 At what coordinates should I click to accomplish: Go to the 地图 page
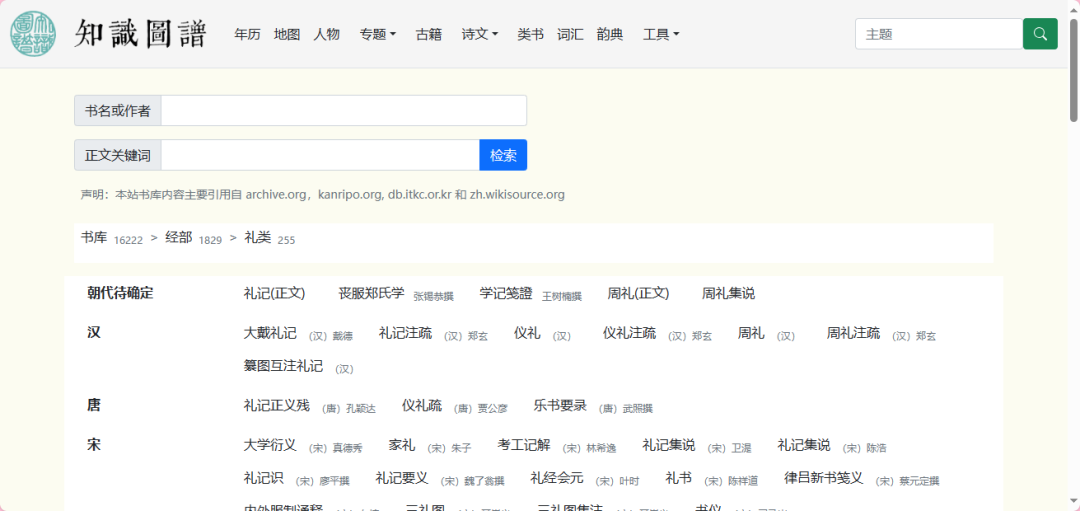(287, 34)
